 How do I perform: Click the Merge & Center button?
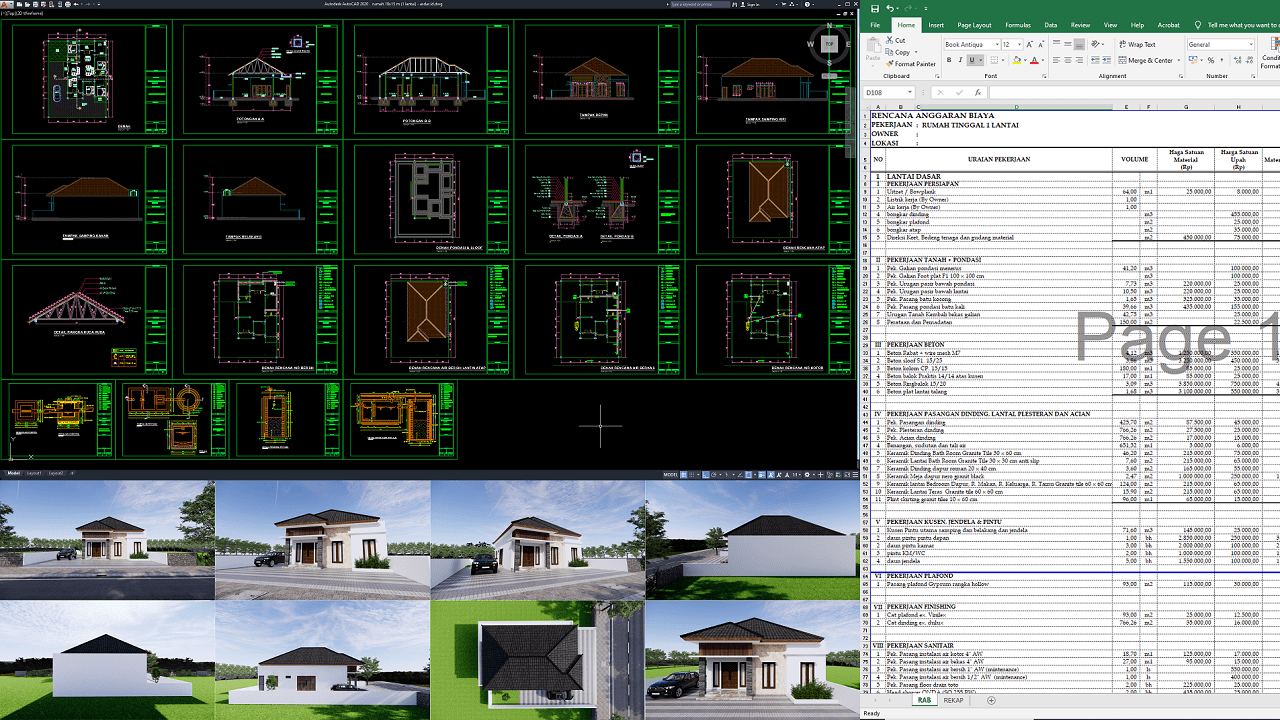pyautogui.click(x=1145, y=60)
